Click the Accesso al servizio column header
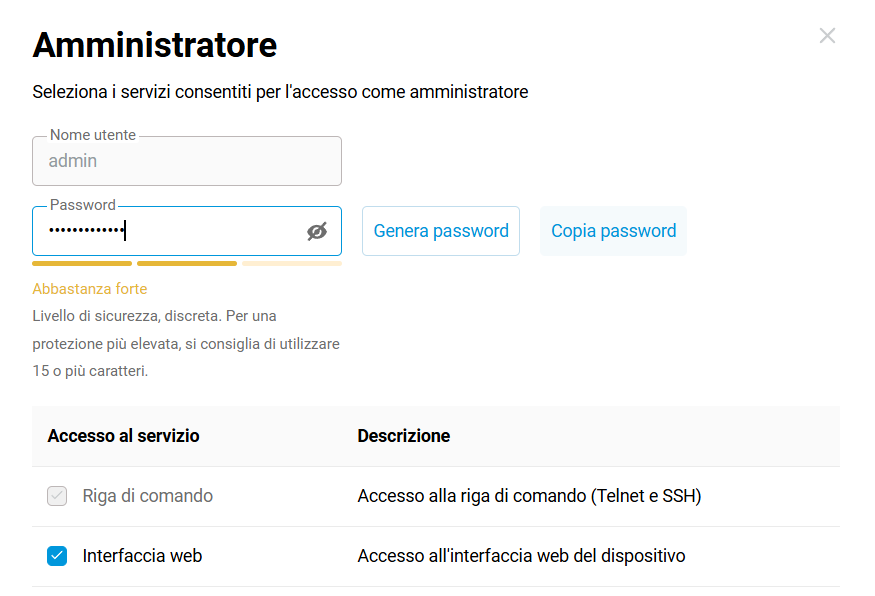 (x=123, y=436)
